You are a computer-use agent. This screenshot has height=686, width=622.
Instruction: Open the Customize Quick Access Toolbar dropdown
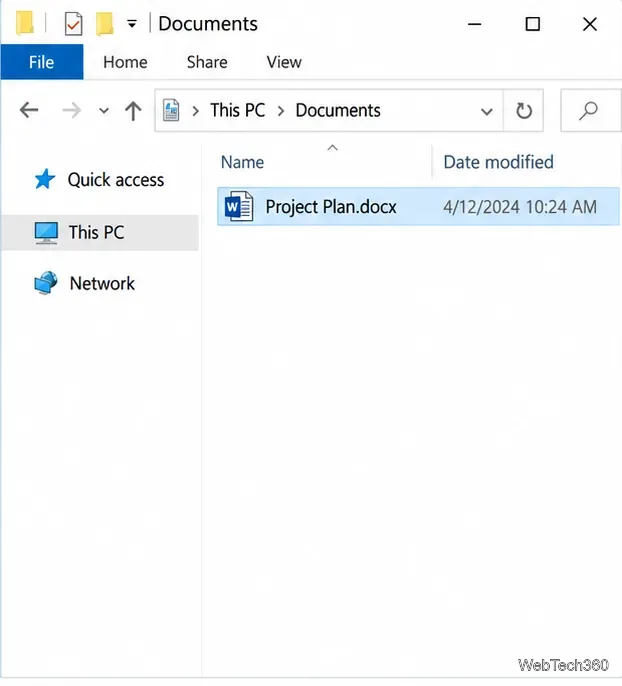[x=132, y=24]
